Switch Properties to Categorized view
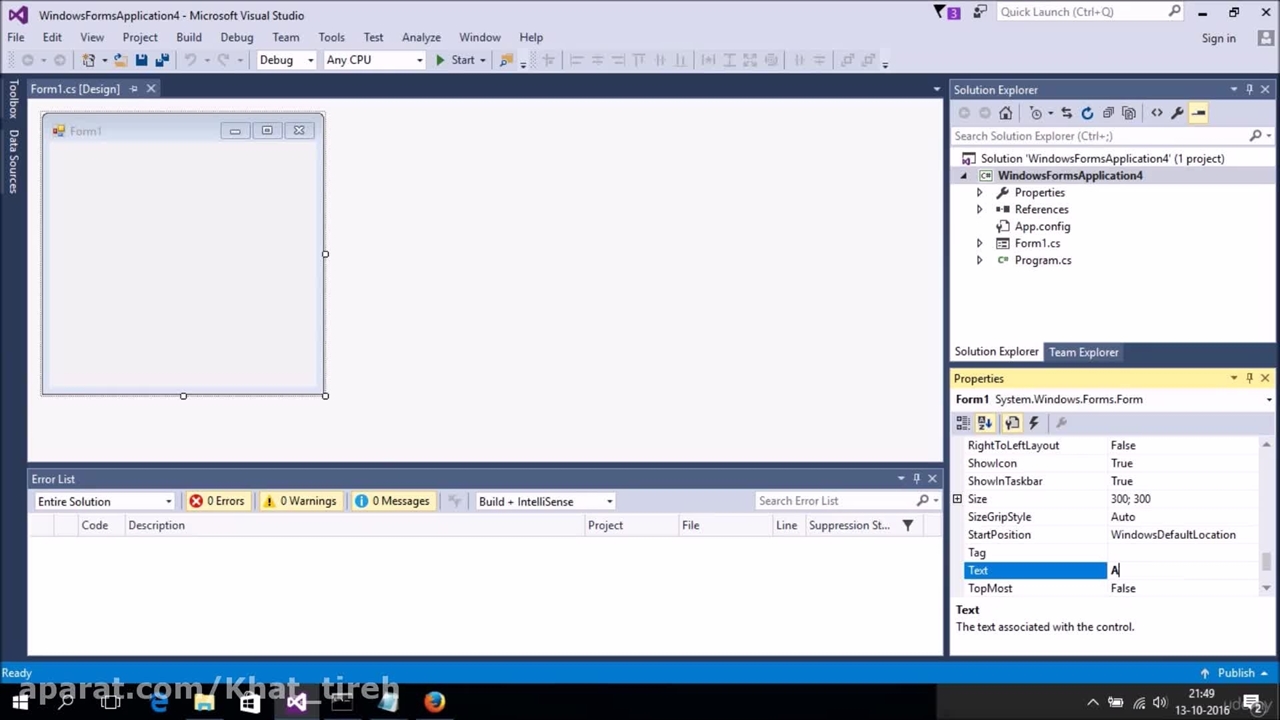Screen dimensions: 1280x720 [963, 423]
